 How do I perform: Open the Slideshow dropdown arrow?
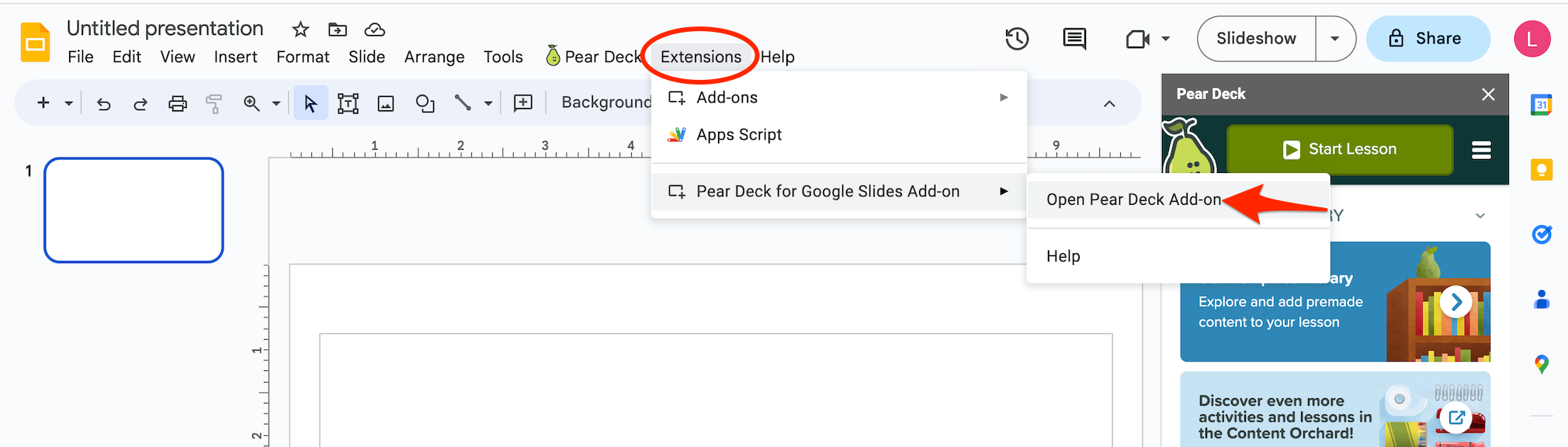click(1335, 38)
